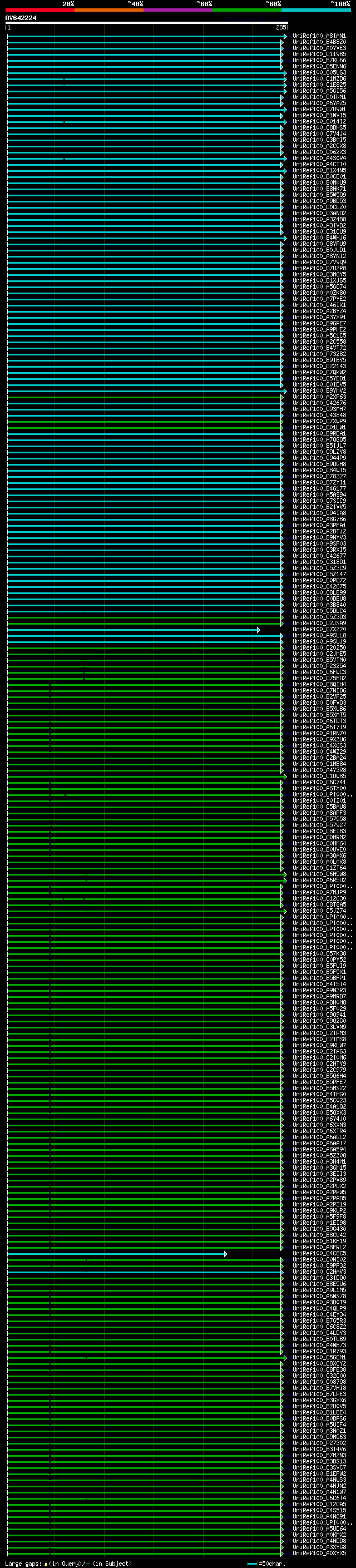Click the cyan ~100% identity legend segment
Screen dimensions: 356x1568
click(x=317, y=10)
